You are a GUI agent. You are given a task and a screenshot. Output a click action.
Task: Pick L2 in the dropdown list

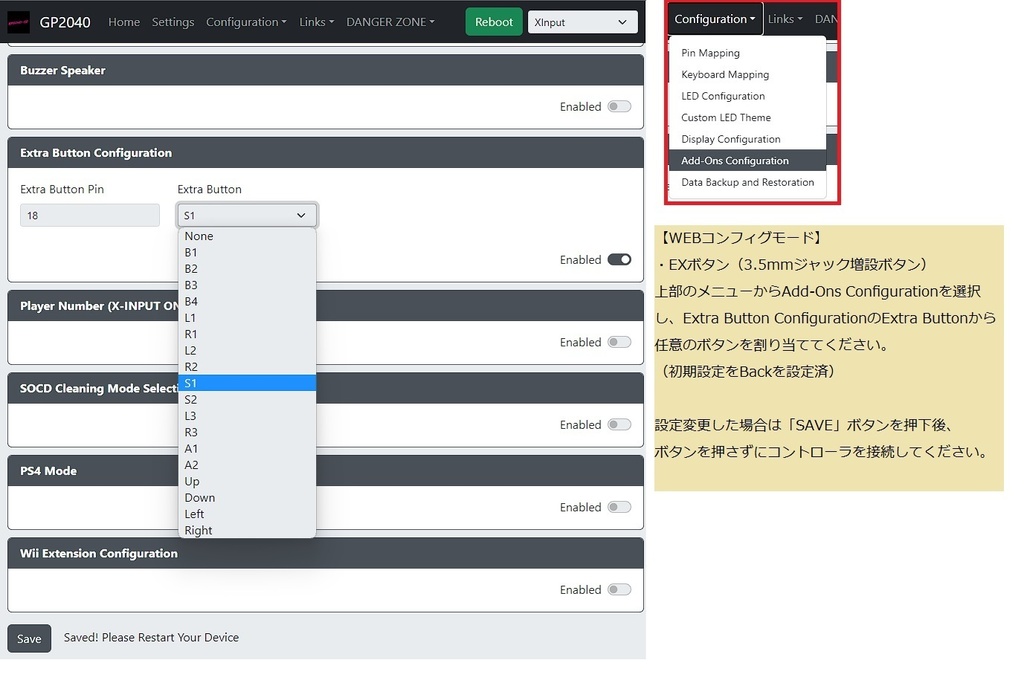tap(247, 351)
